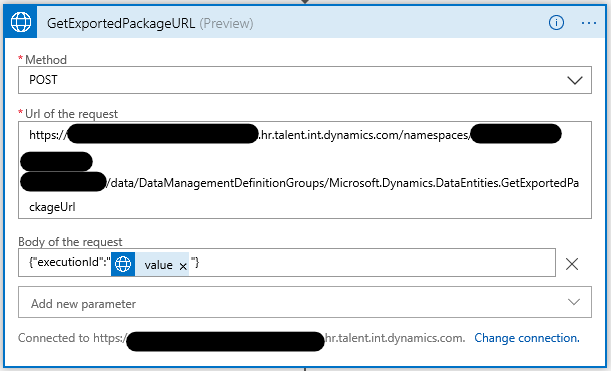Remove the value token using its x

pos(183,266)
